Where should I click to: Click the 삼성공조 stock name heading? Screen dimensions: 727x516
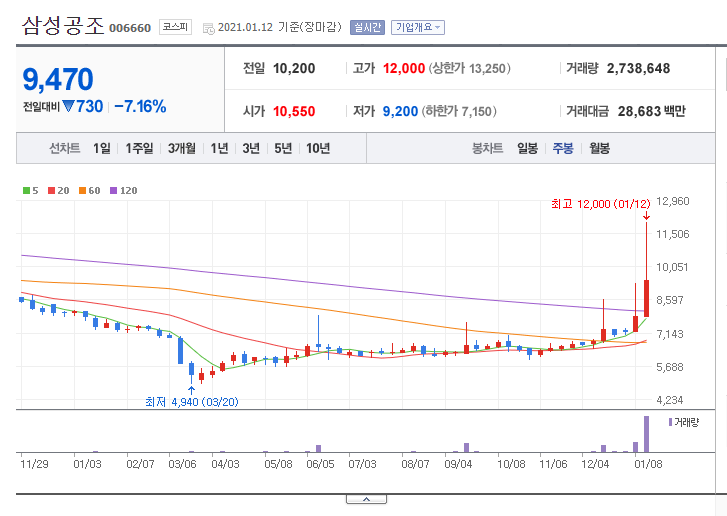pos(63,25)
